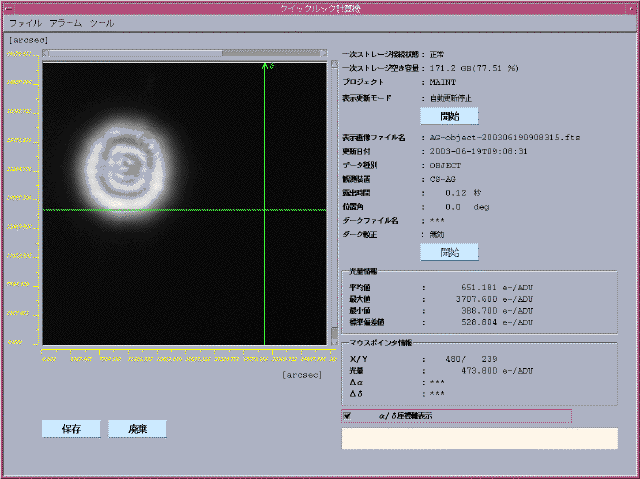The image size is (640, 479).
Task: Discard the image with 廃棄 button
Action: (x=137, y=429)
